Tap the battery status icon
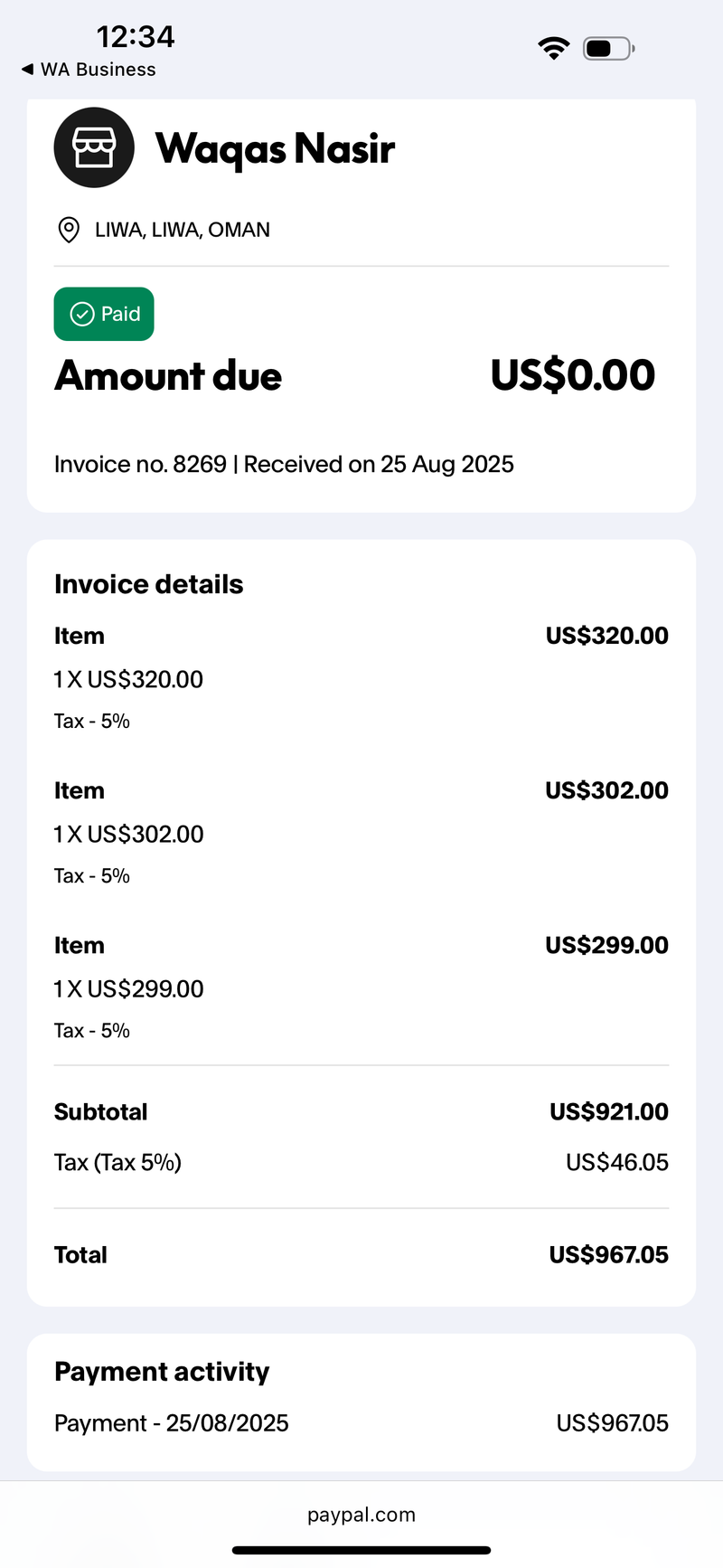The image size is (723, 1568). [x=609, y=48]
